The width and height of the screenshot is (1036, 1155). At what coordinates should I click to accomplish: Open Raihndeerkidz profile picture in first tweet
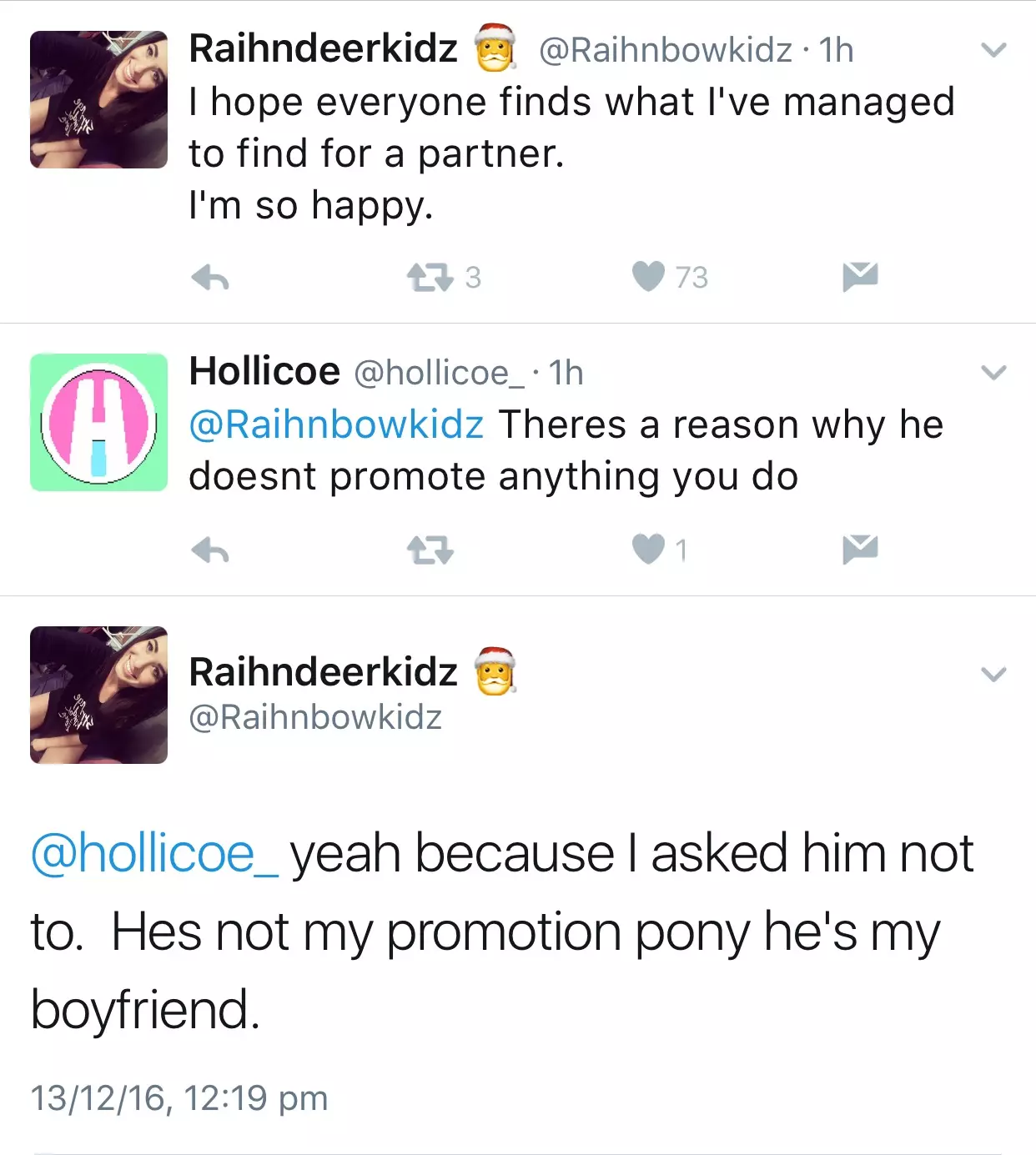[x=98, y=99]
